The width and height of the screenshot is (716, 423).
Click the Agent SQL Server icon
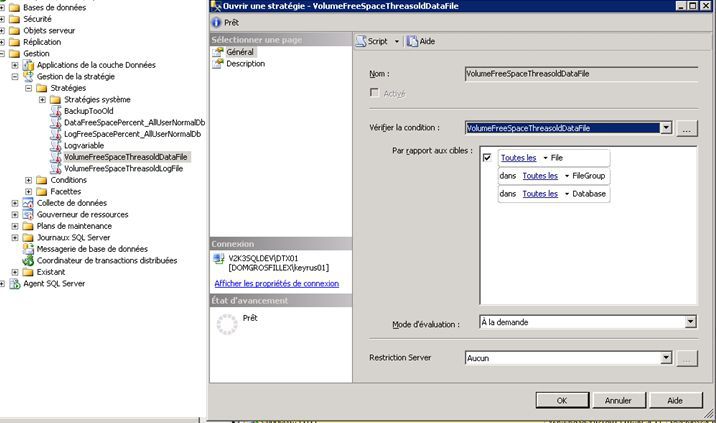click(x=15, y=284)
